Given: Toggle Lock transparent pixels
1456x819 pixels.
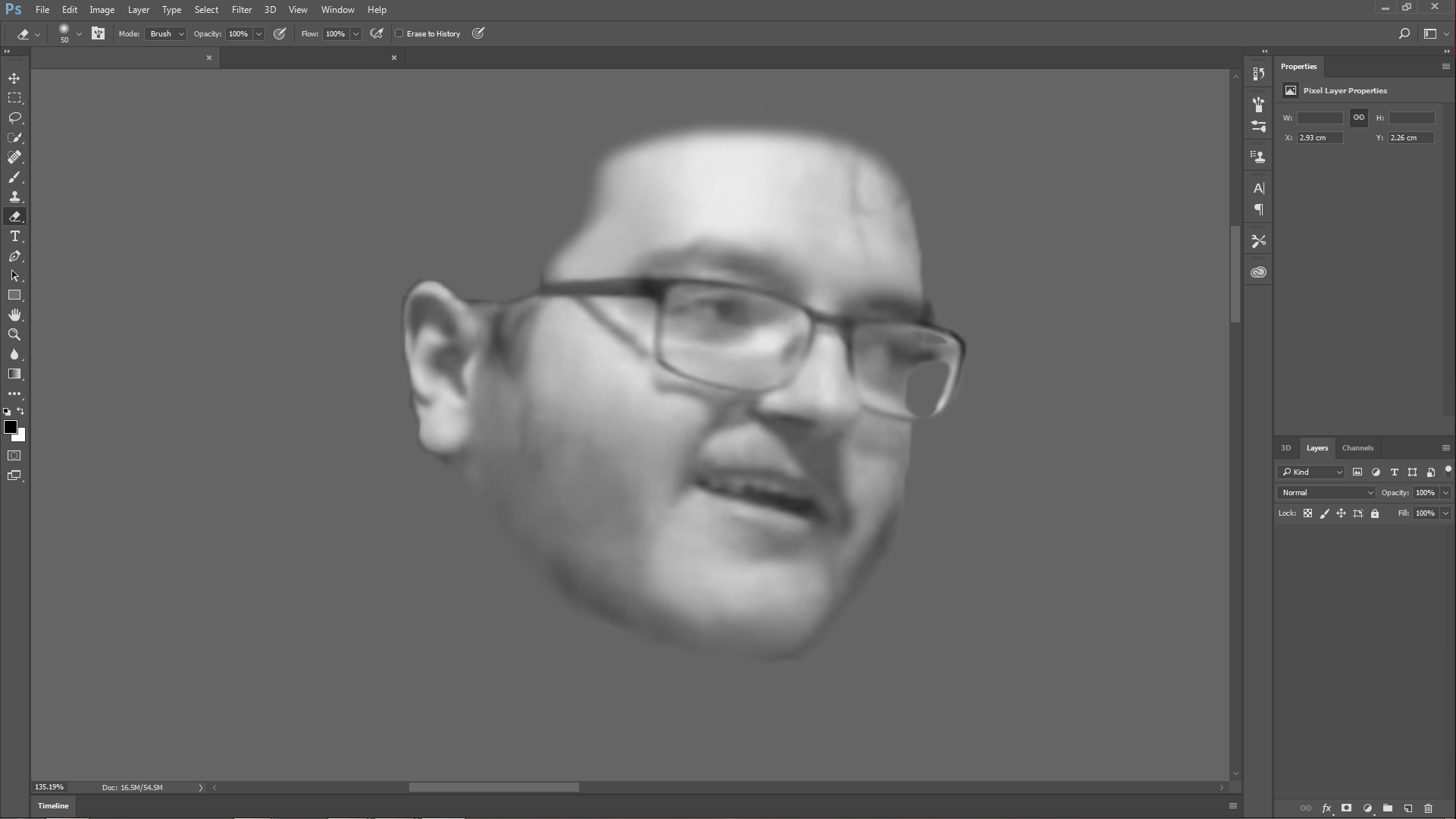Looking at the screenshot, I should pyautogui.click(x=1307, y=513).
